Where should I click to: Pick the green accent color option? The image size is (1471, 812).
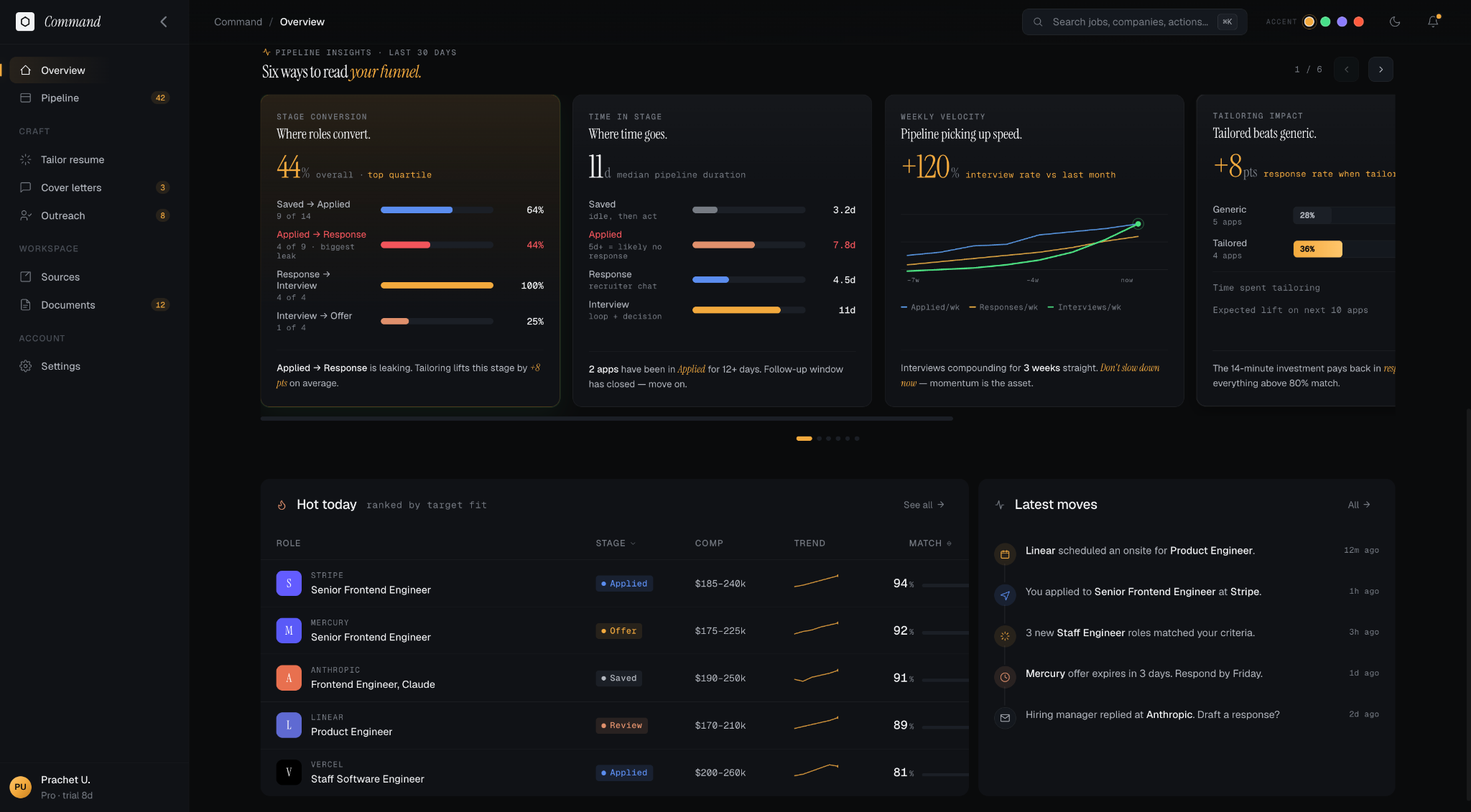click(x=1325, y=22)
